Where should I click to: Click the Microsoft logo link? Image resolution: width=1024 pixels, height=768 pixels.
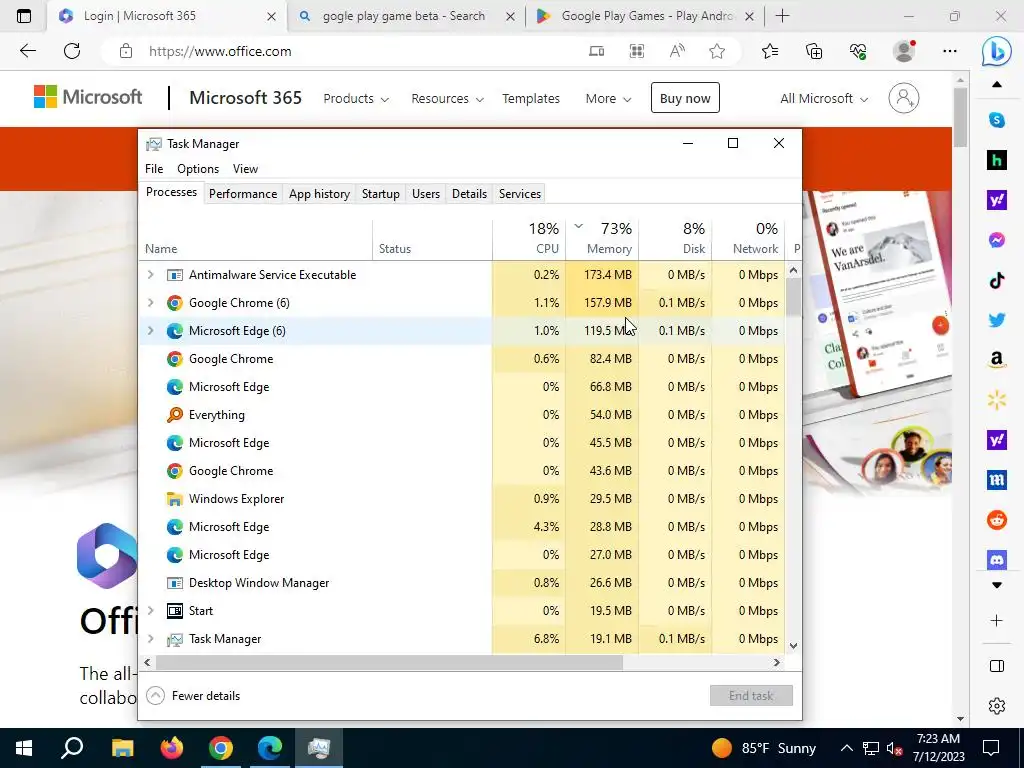click(x=88, y=97)
